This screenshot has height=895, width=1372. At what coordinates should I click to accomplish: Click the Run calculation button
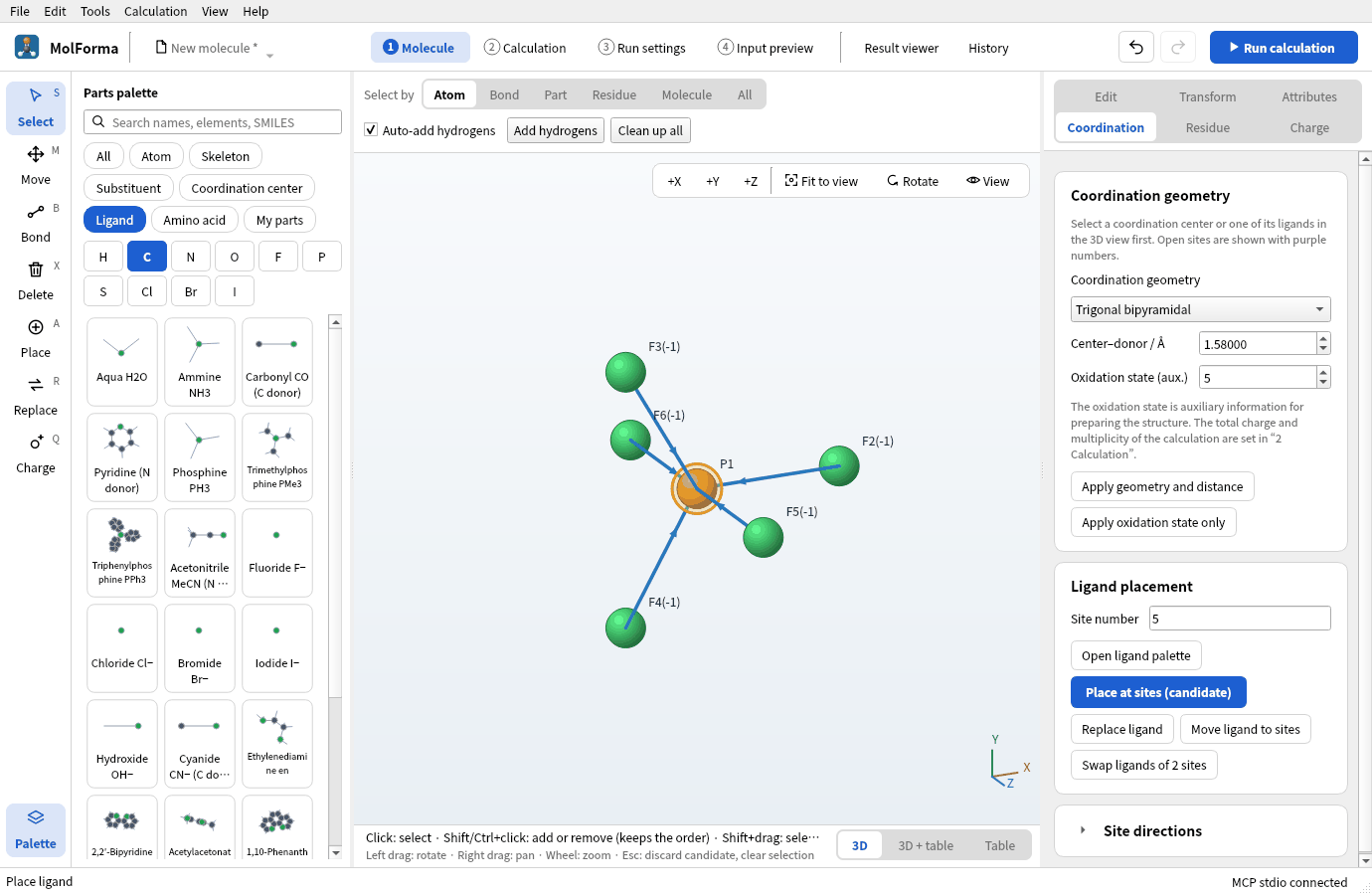click(1284, 48)
